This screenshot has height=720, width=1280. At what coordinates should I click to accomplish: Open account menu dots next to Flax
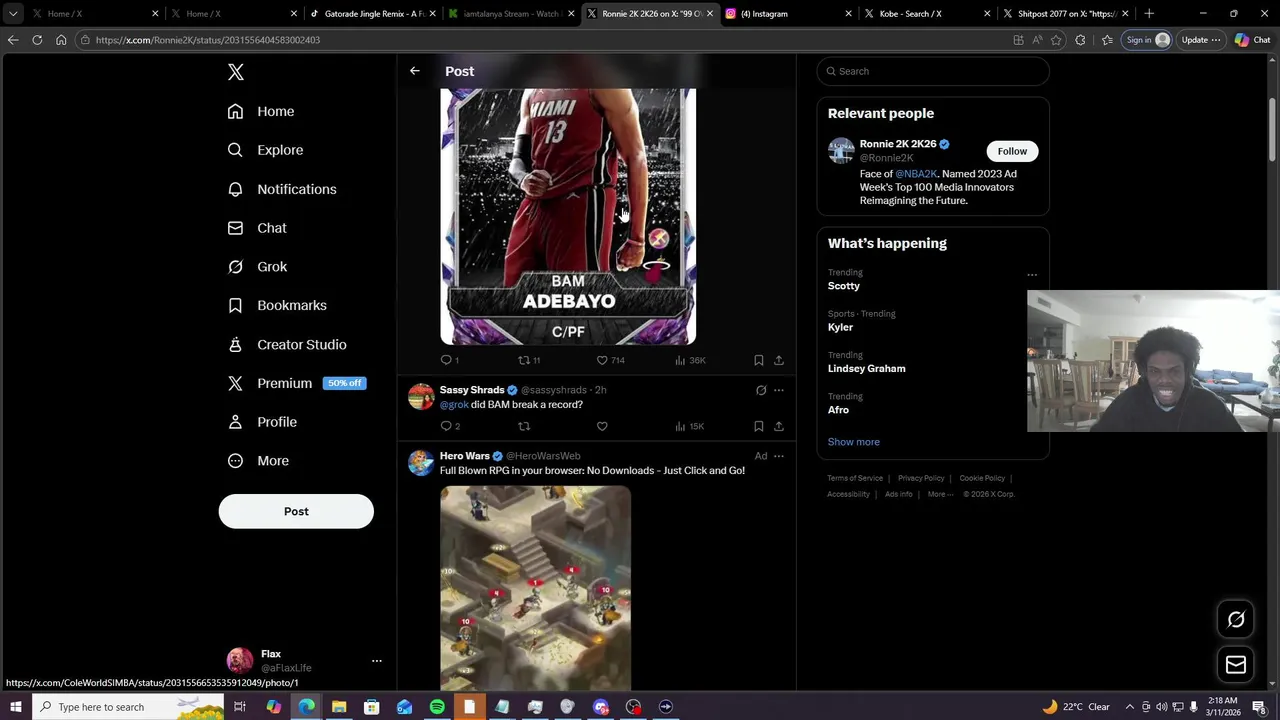377,661
